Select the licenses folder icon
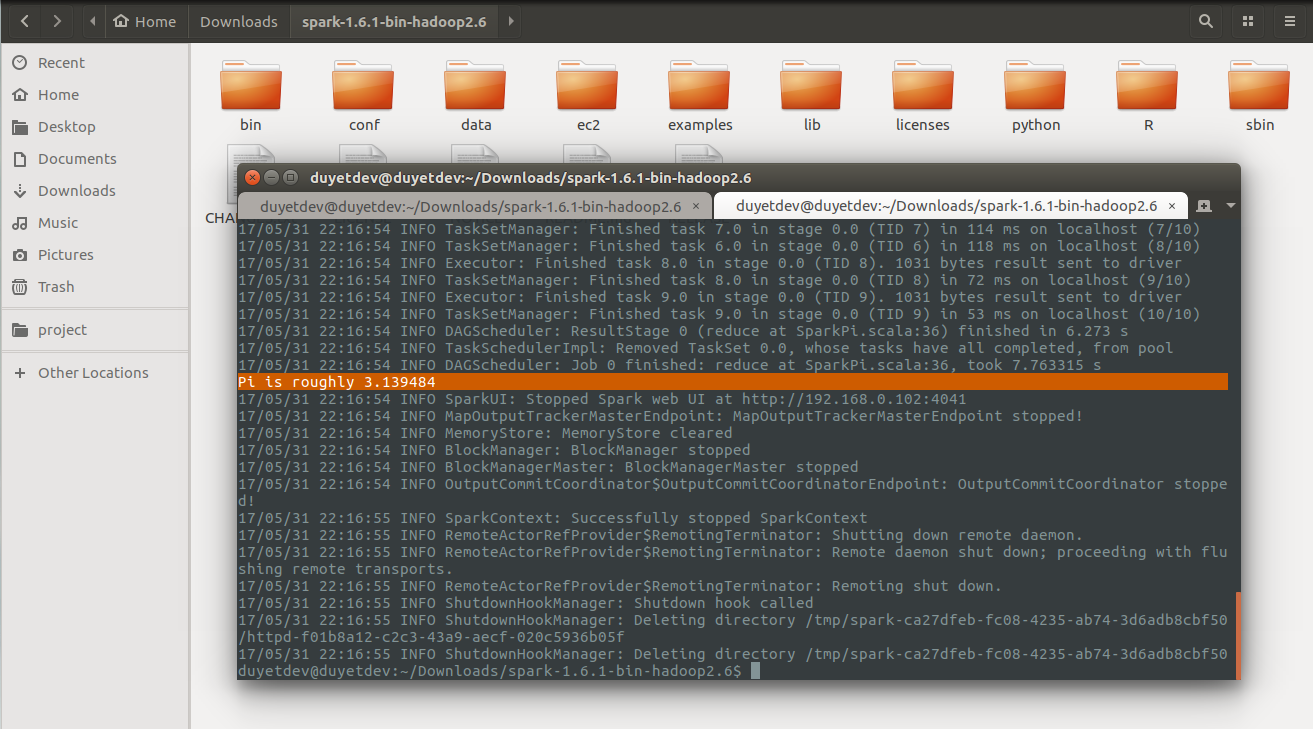This screenshot has height=729, width=1313. [x=923, y=84]
